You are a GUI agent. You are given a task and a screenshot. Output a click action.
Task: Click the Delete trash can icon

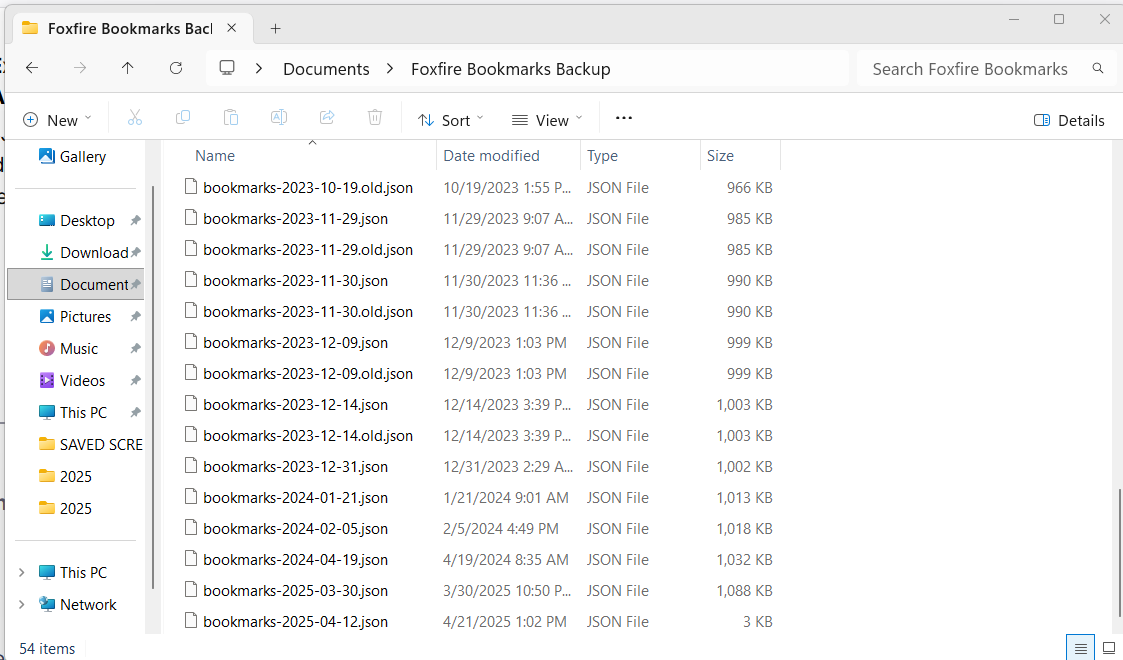click(375, 118)
